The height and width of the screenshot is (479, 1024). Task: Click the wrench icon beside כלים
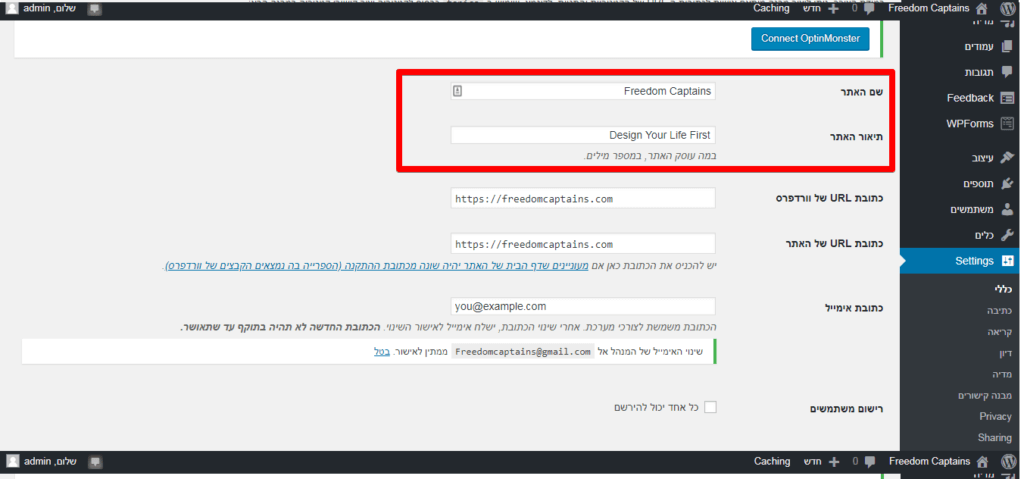point(1007,235)
